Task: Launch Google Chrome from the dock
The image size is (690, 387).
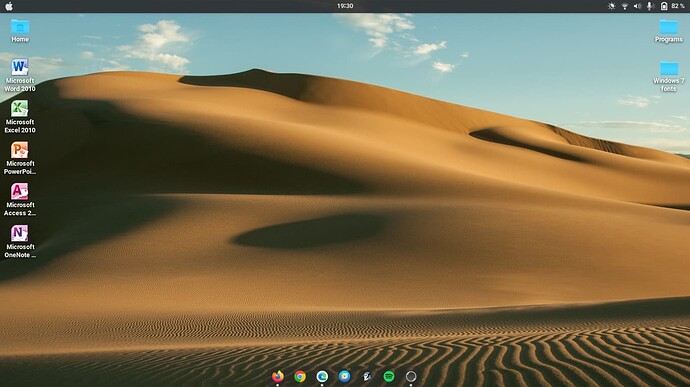Action: tap(300, 376)
